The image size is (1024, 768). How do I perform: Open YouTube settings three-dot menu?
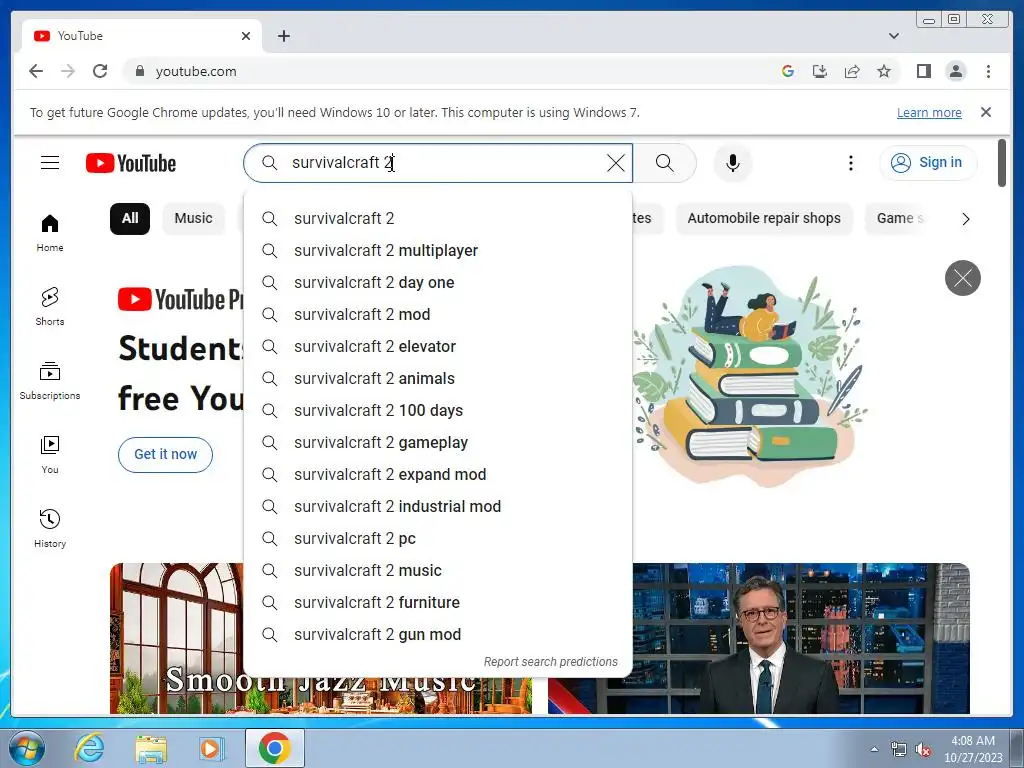[x=850, y=163]
